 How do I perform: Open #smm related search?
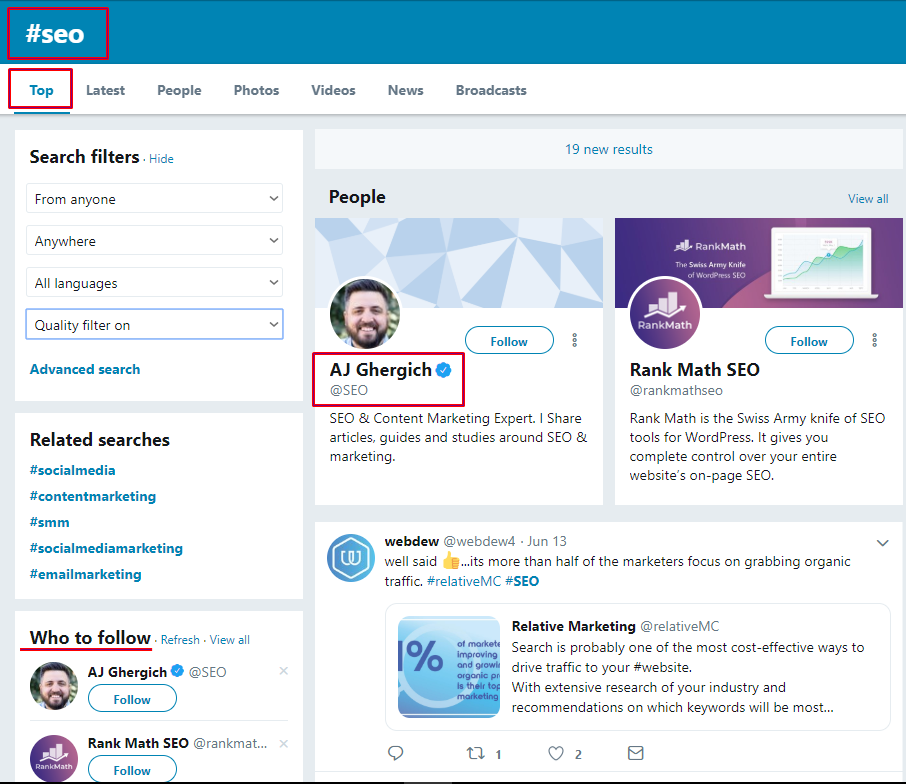pos(49,522)
